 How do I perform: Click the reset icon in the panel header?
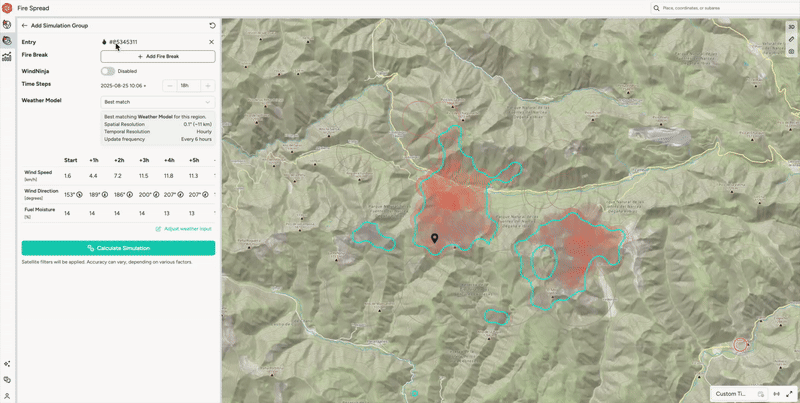[212, 26]
